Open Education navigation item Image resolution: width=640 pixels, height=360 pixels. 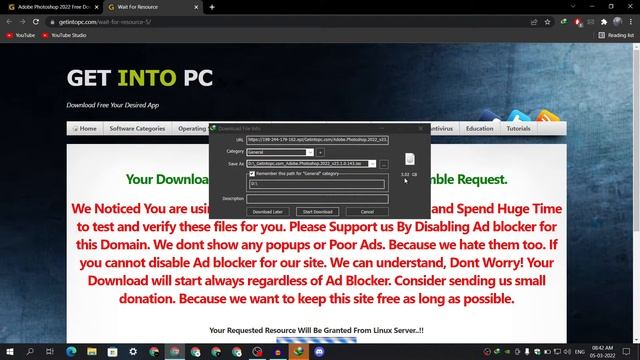tap(480, 129)
